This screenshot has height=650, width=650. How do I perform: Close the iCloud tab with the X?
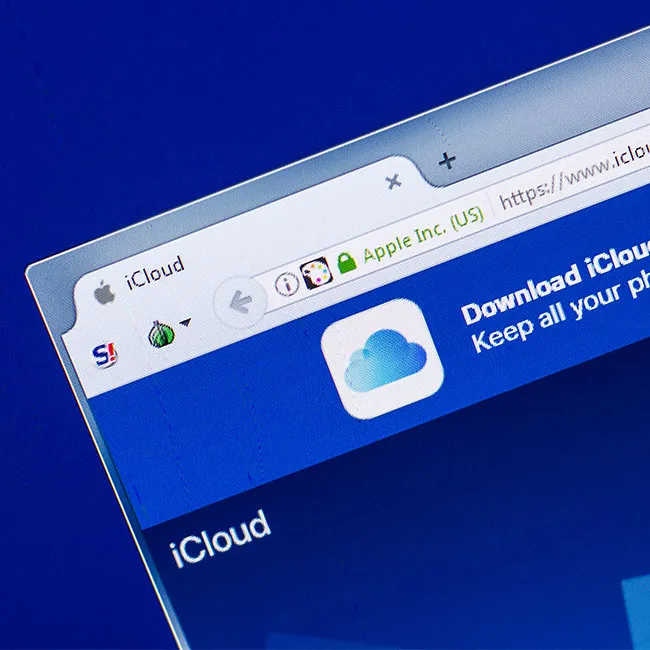tap(393, 181)
